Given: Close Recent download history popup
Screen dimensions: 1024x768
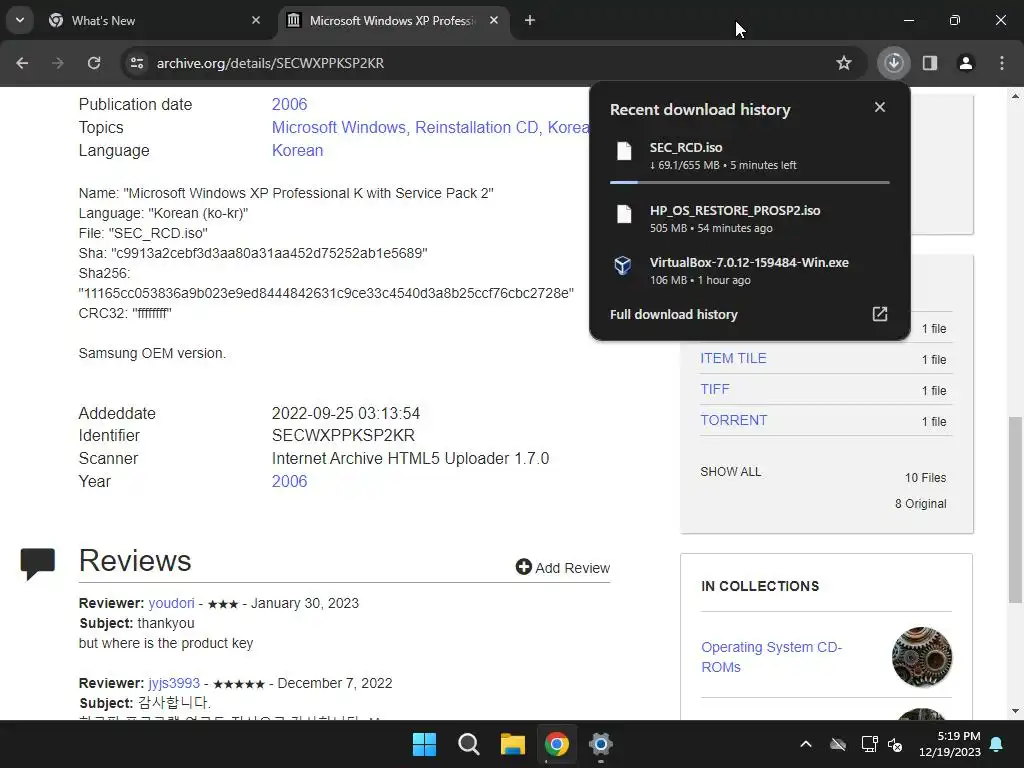Looking at the screenshot, I should (880, 107).
